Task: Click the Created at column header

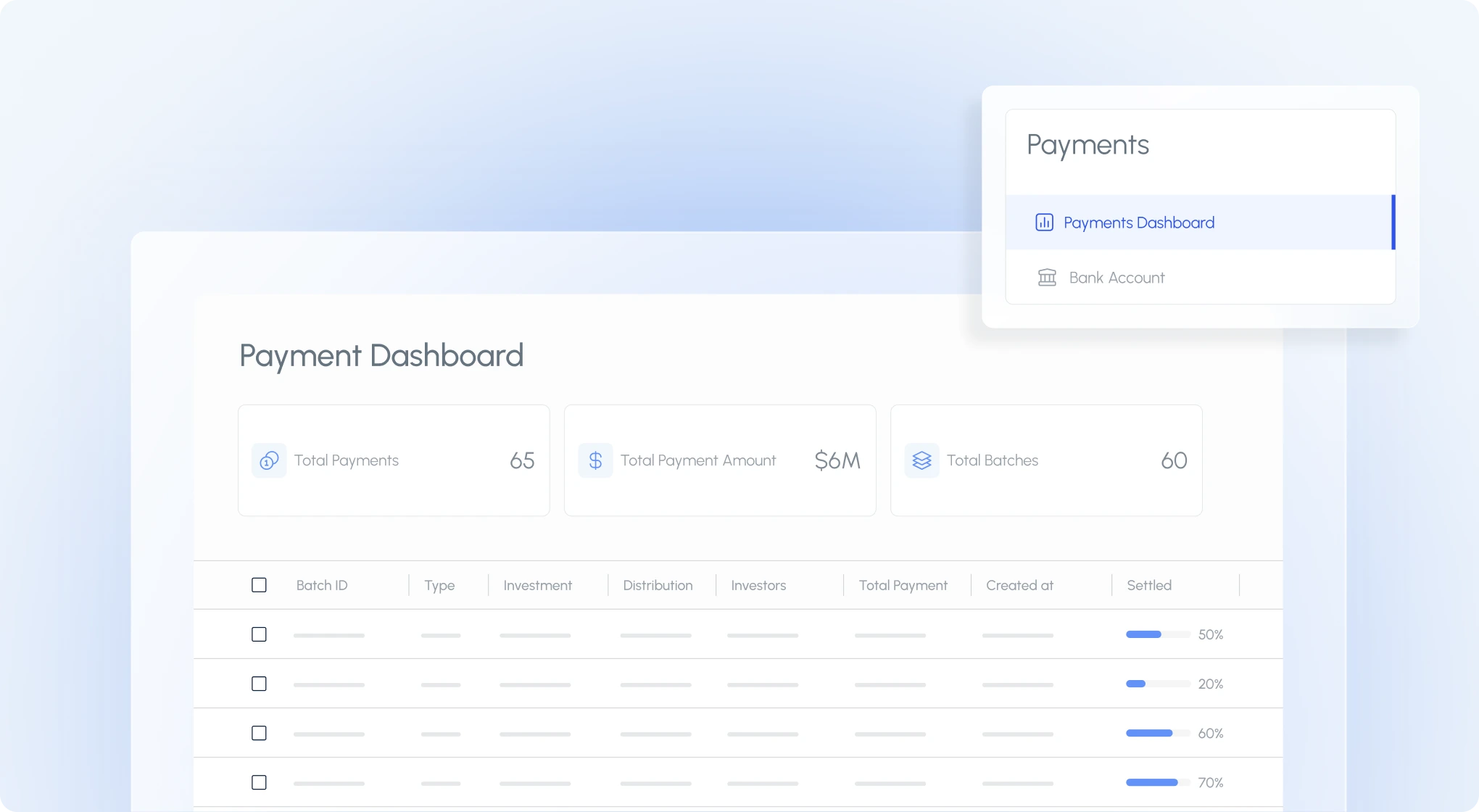Action: 1019,585
